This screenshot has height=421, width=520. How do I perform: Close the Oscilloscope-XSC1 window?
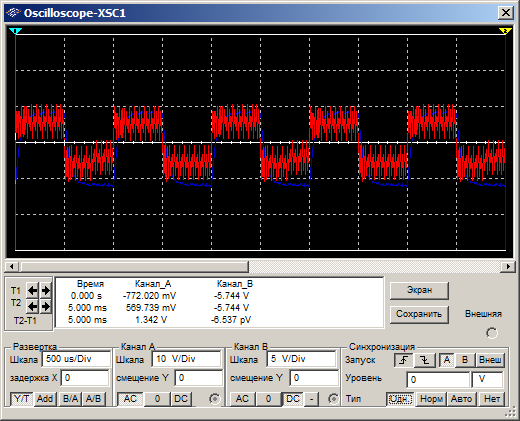coord(506,13)
